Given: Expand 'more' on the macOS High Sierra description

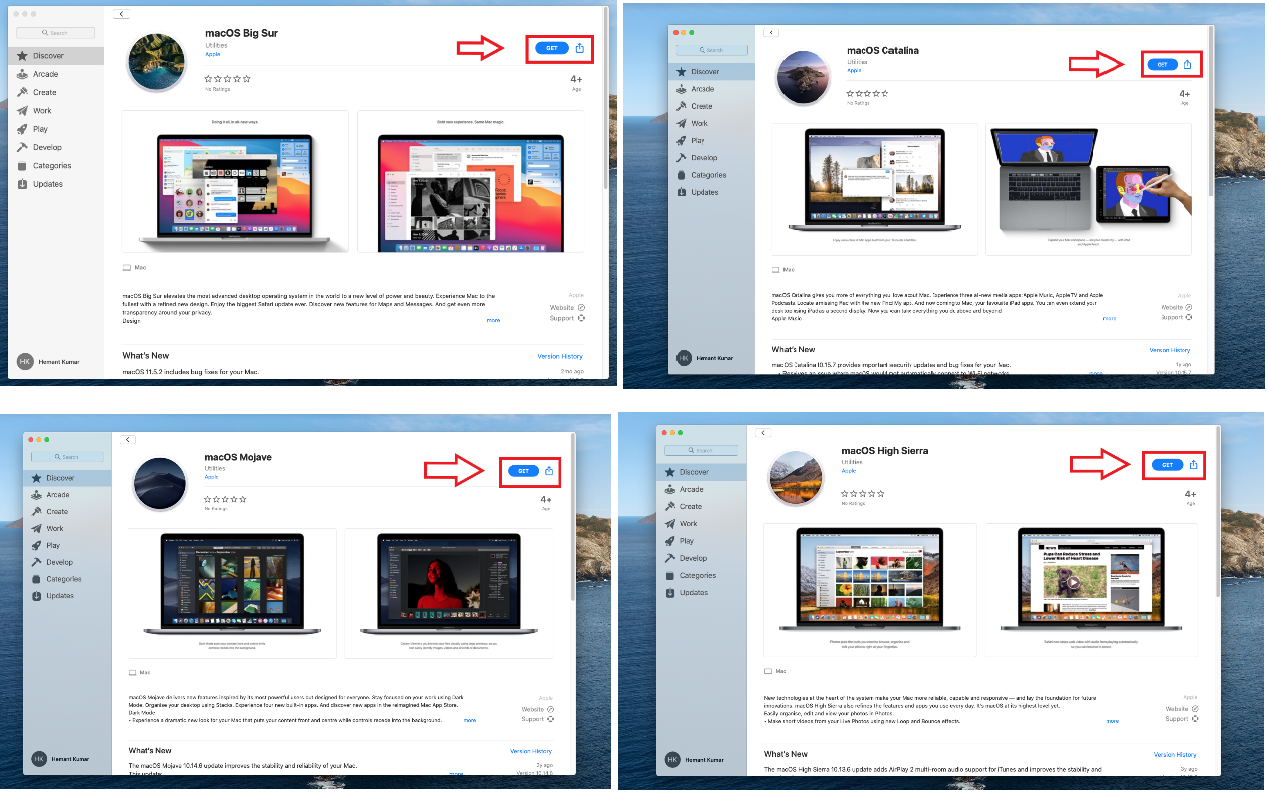Looking at the screenshot, I should point(1113,720).
